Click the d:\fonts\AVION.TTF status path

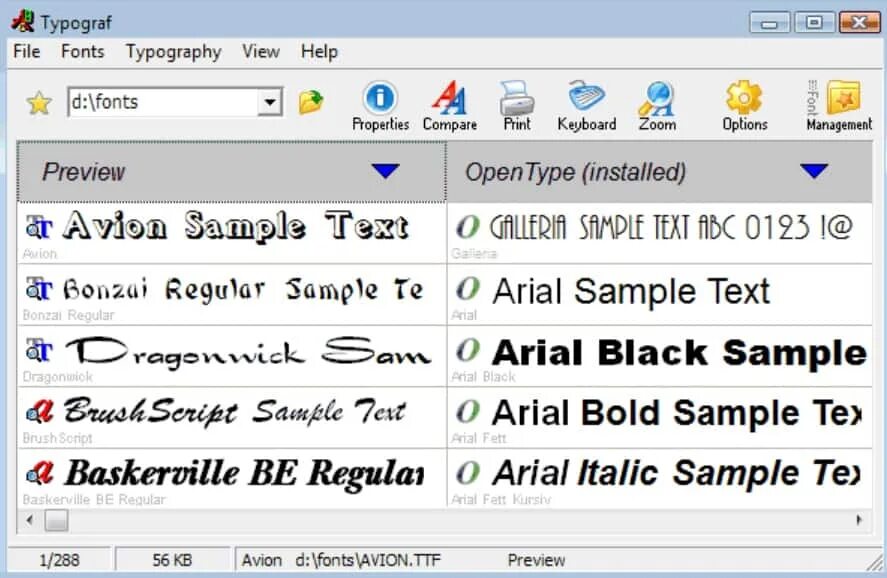368,560
